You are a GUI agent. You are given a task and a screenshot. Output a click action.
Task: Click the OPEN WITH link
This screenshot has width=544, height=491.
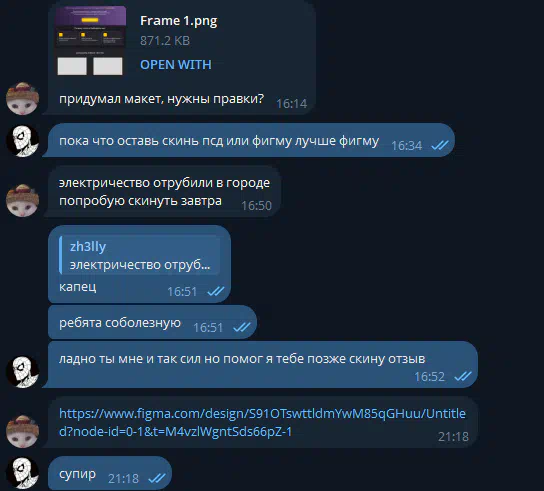176,65
